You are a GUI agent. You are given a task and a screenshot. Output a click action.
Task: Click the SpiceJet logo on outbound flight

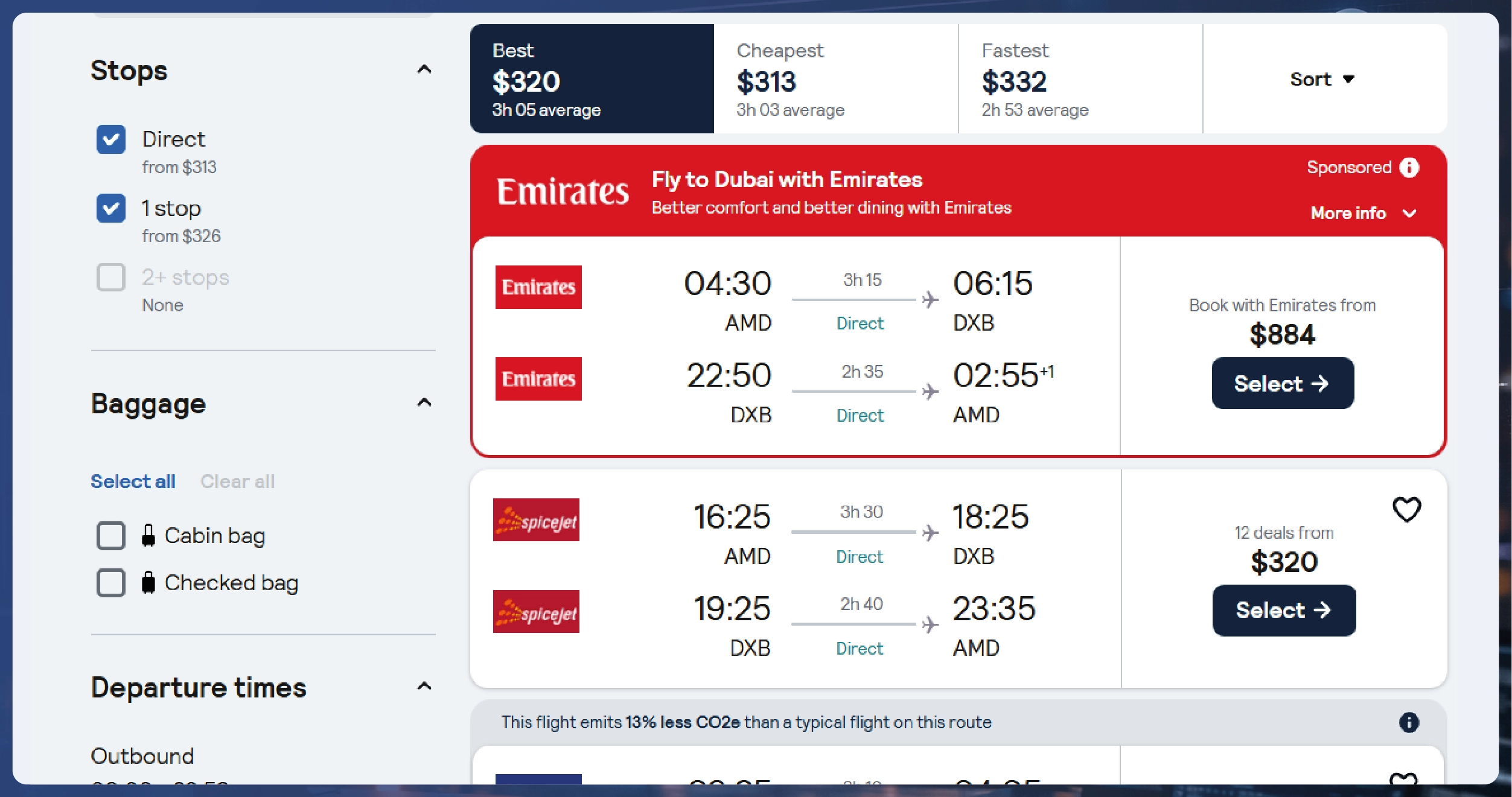point(536,520)
